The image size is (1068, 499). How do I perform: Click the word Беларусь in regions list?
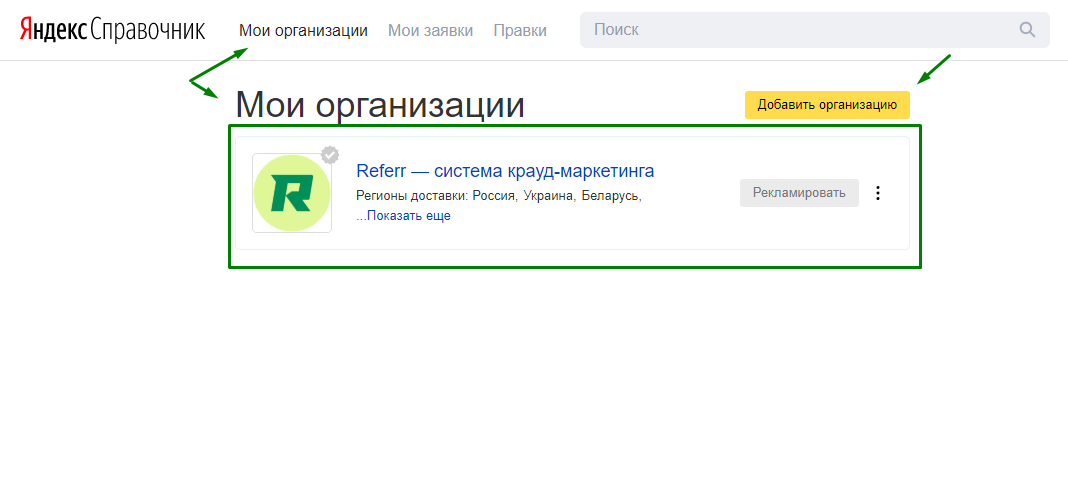610,196
